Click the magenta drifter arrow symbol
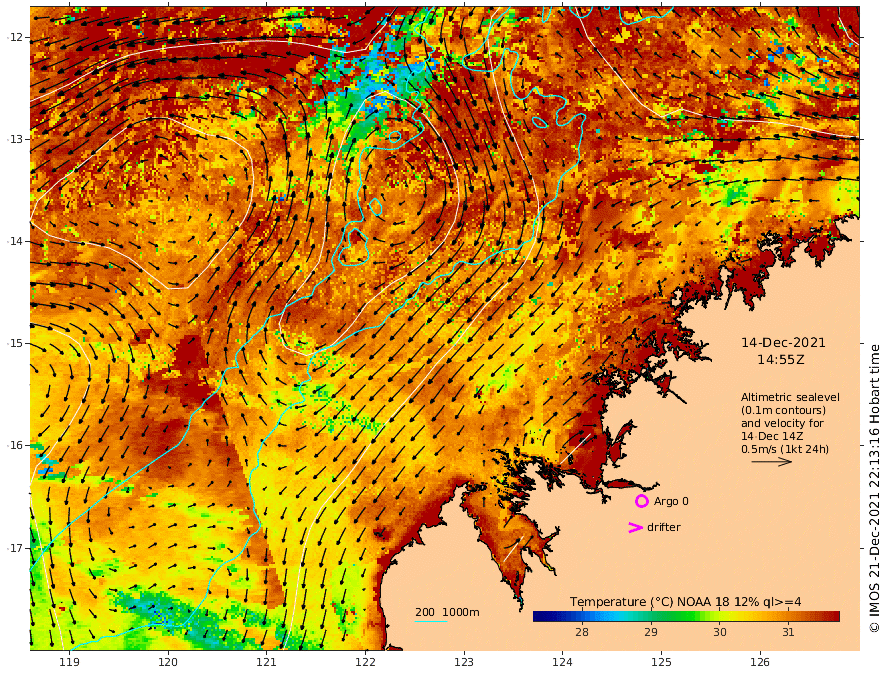The image size is (880, 680). tap(635, 527)
